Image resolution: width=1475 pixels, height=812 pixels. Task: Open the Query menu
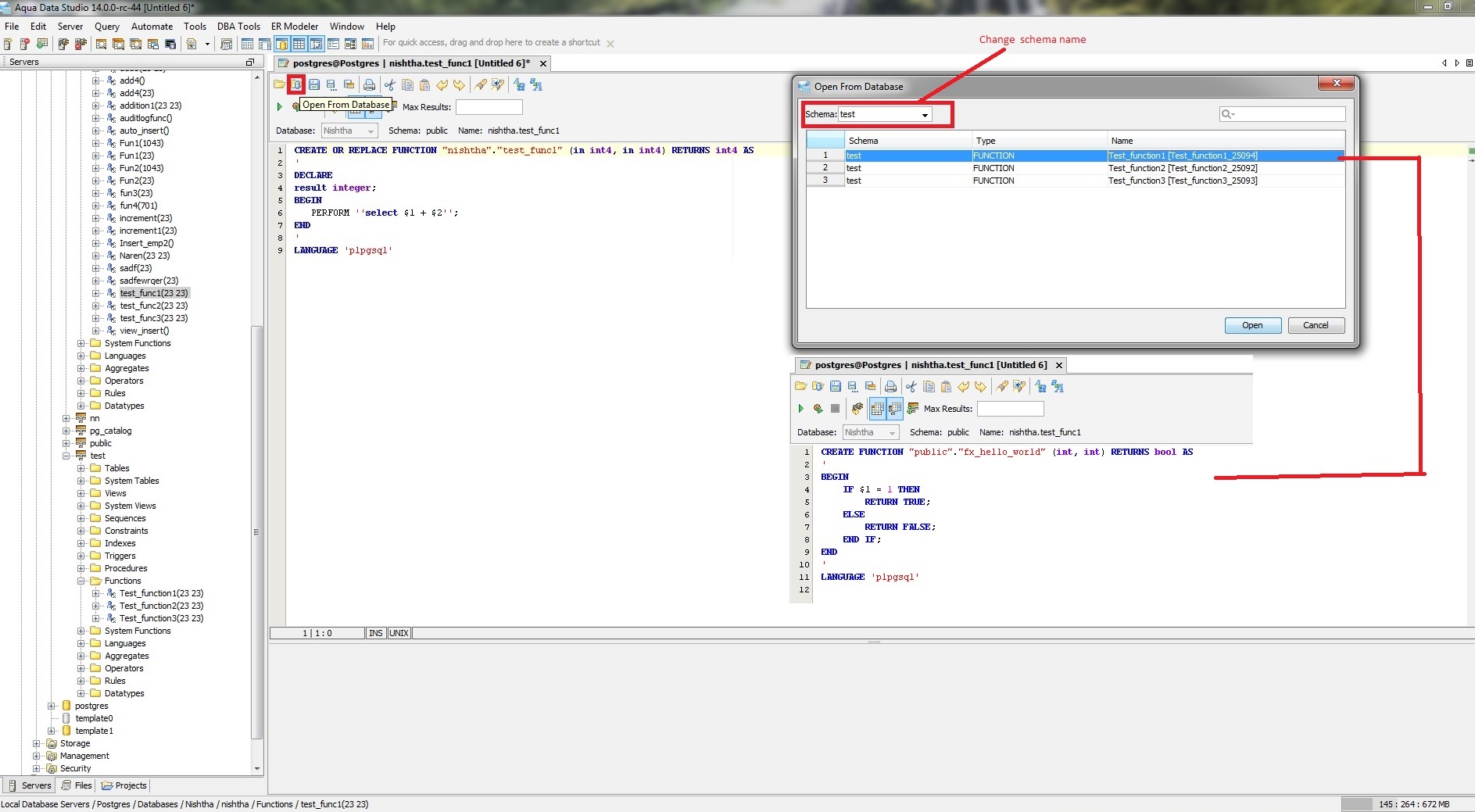[x=107, y=26]
